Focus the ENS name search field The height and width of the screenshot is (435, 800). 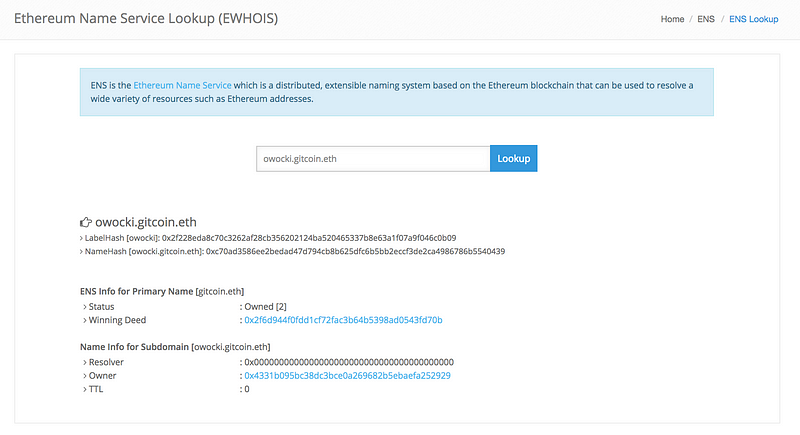[x=373, y=159]
